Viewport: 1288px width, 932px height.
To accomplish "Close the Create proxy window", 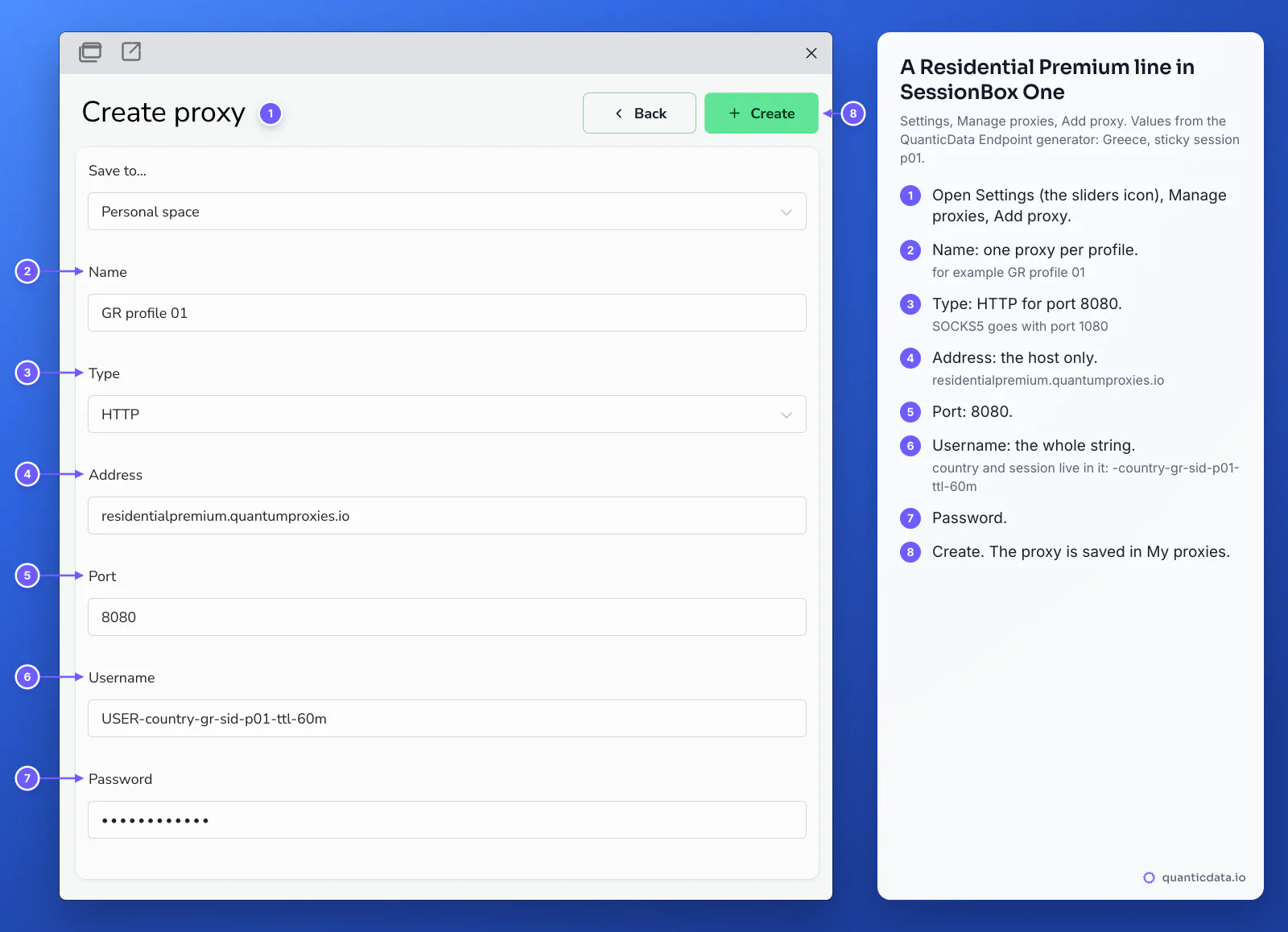I will coord(811,53).
